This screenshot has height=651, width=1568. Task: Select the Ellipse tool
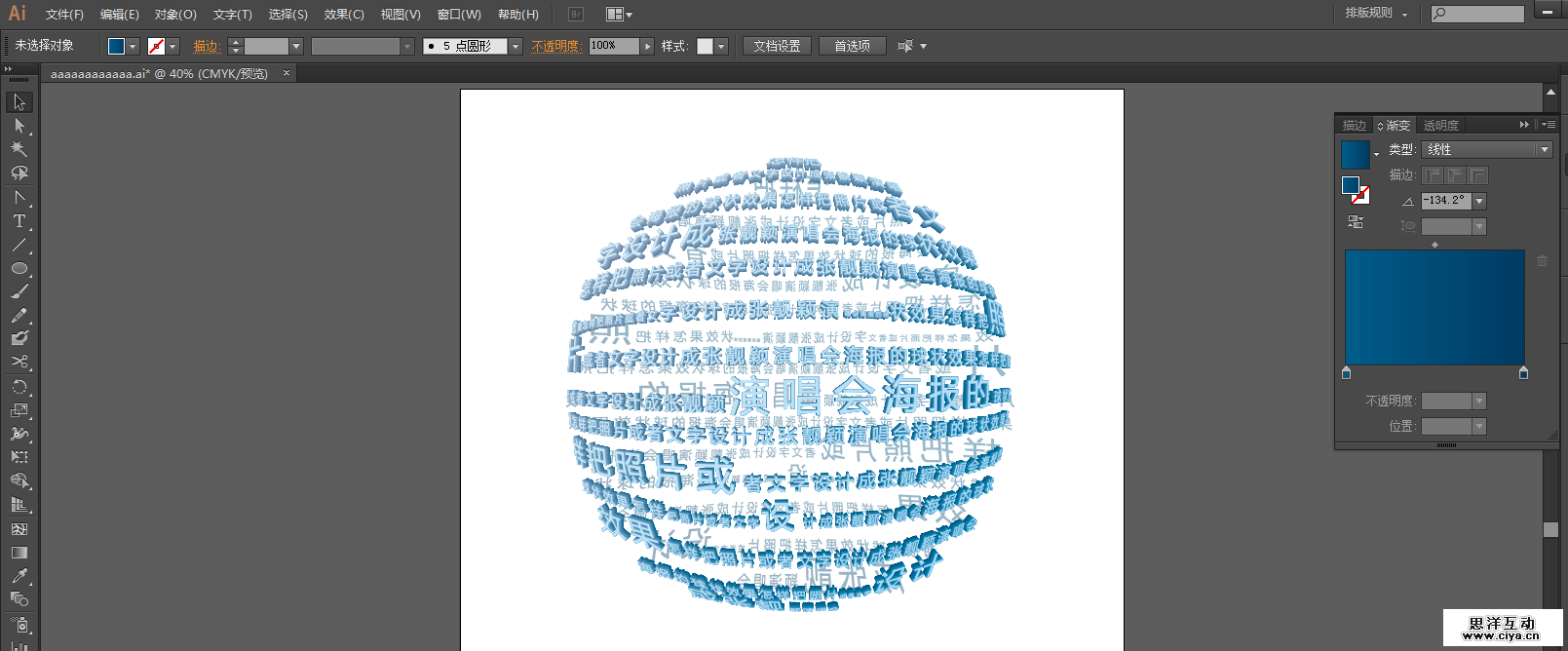point(19,268)
